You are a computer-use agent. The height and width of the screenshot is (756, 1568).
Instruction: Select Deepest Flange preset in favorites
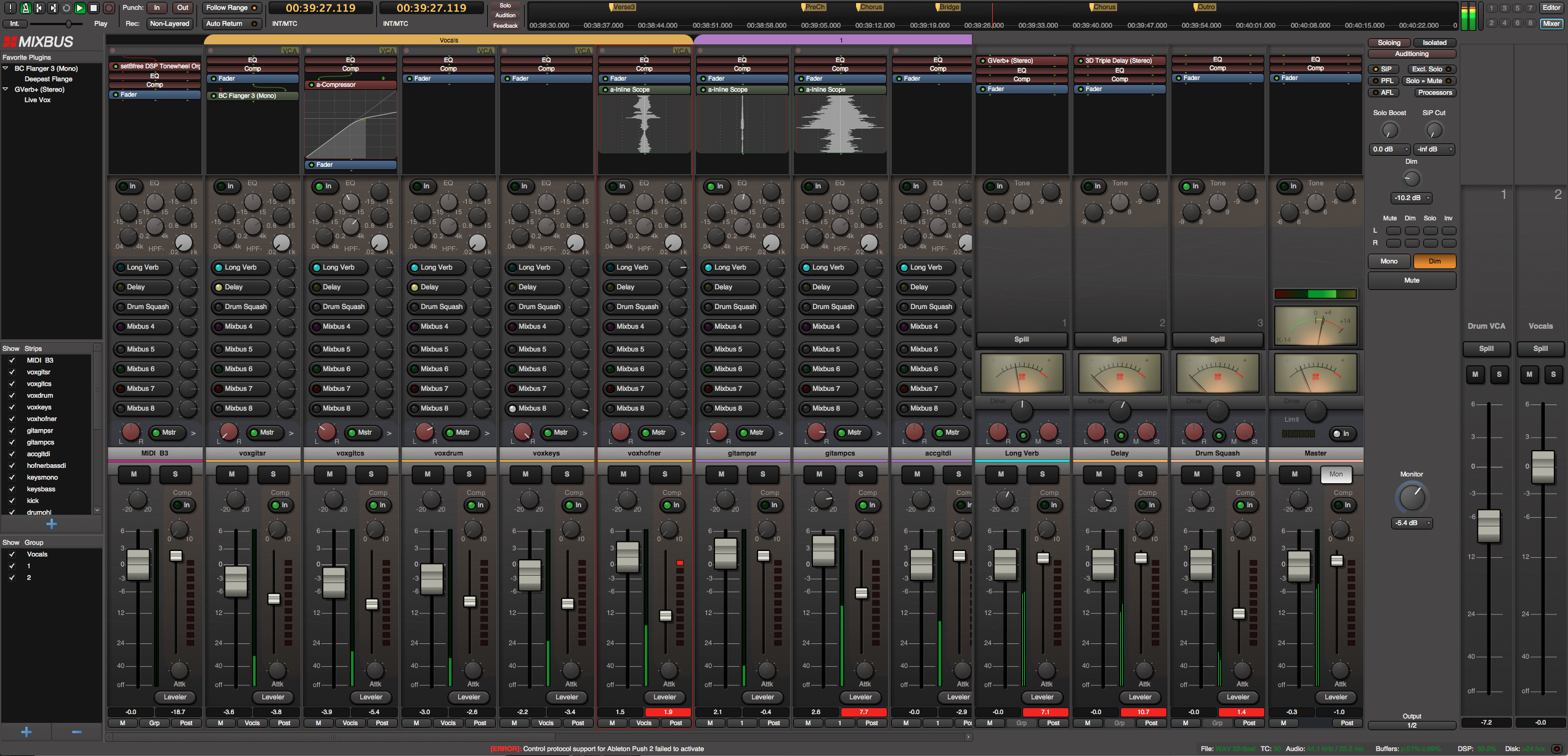tap(48, 79)
